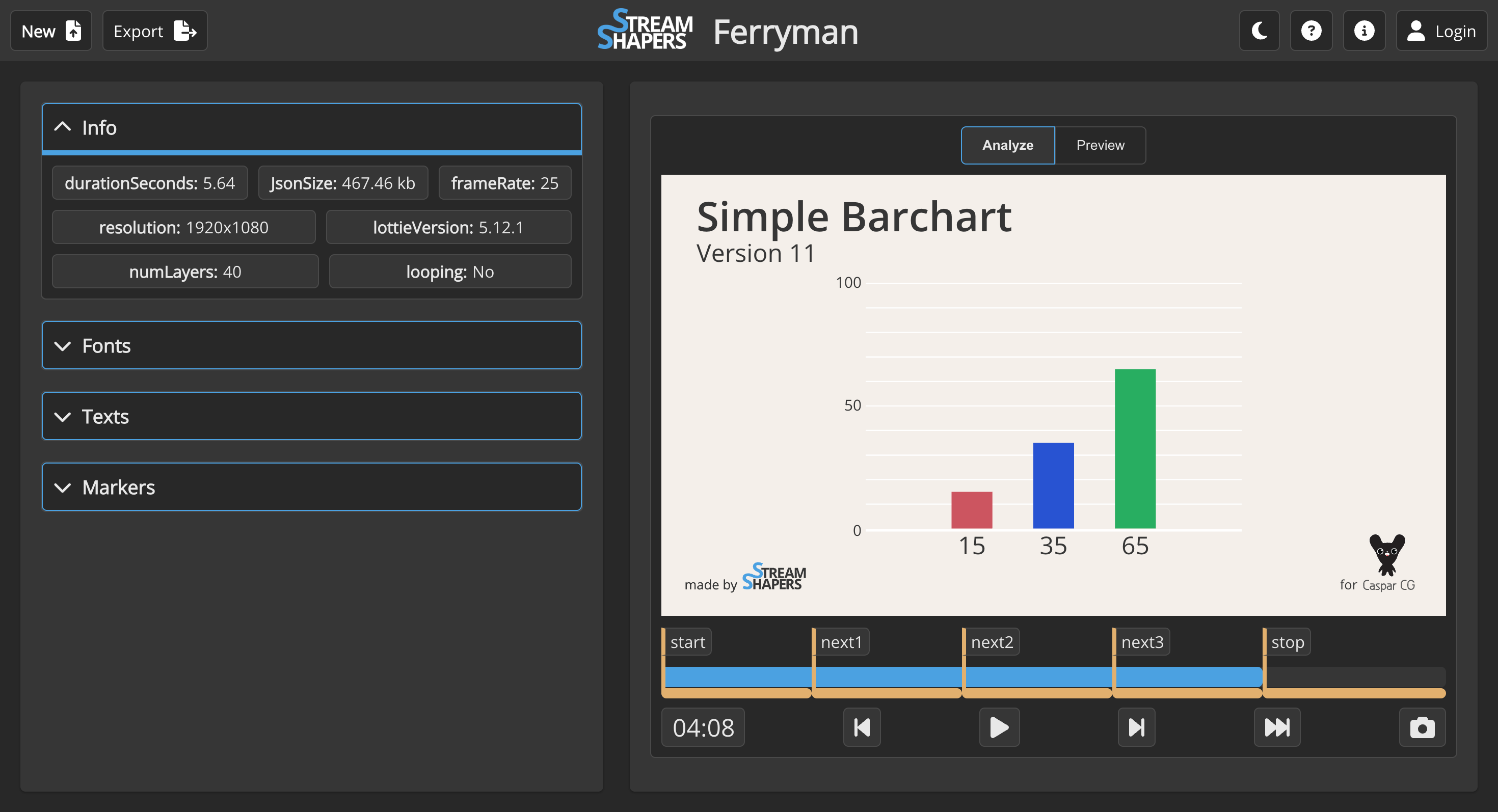Click the New file button

click(51, 31)
